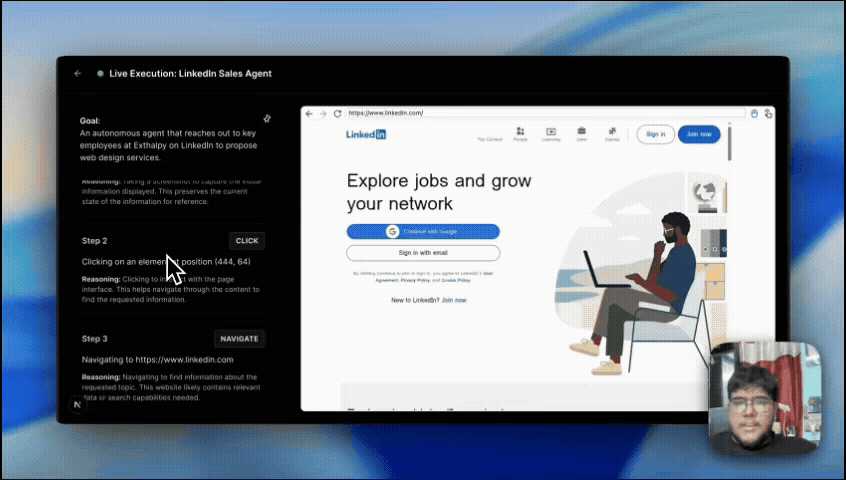Click the presenter webcam thumbnail

tap(766, 398)
